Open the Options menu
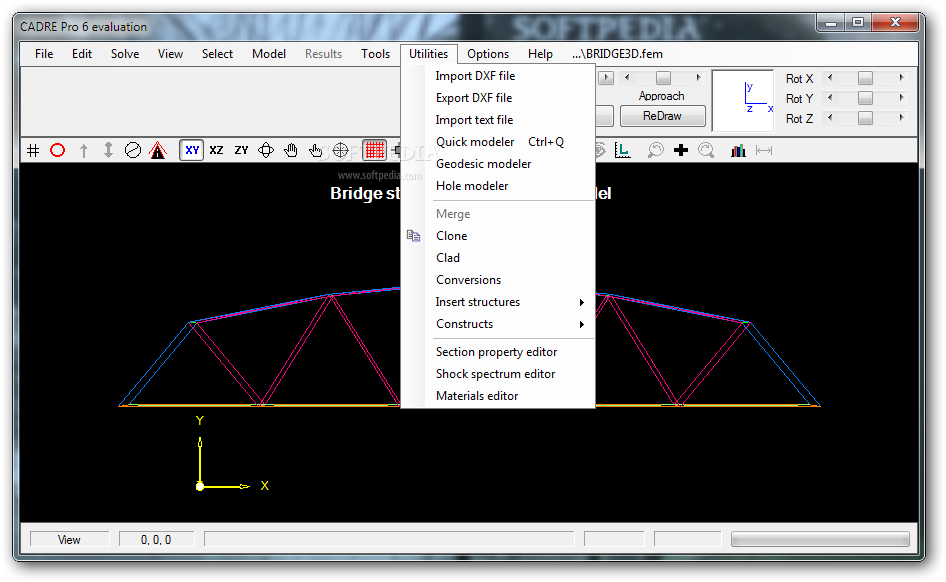 (x=487, y=54)
